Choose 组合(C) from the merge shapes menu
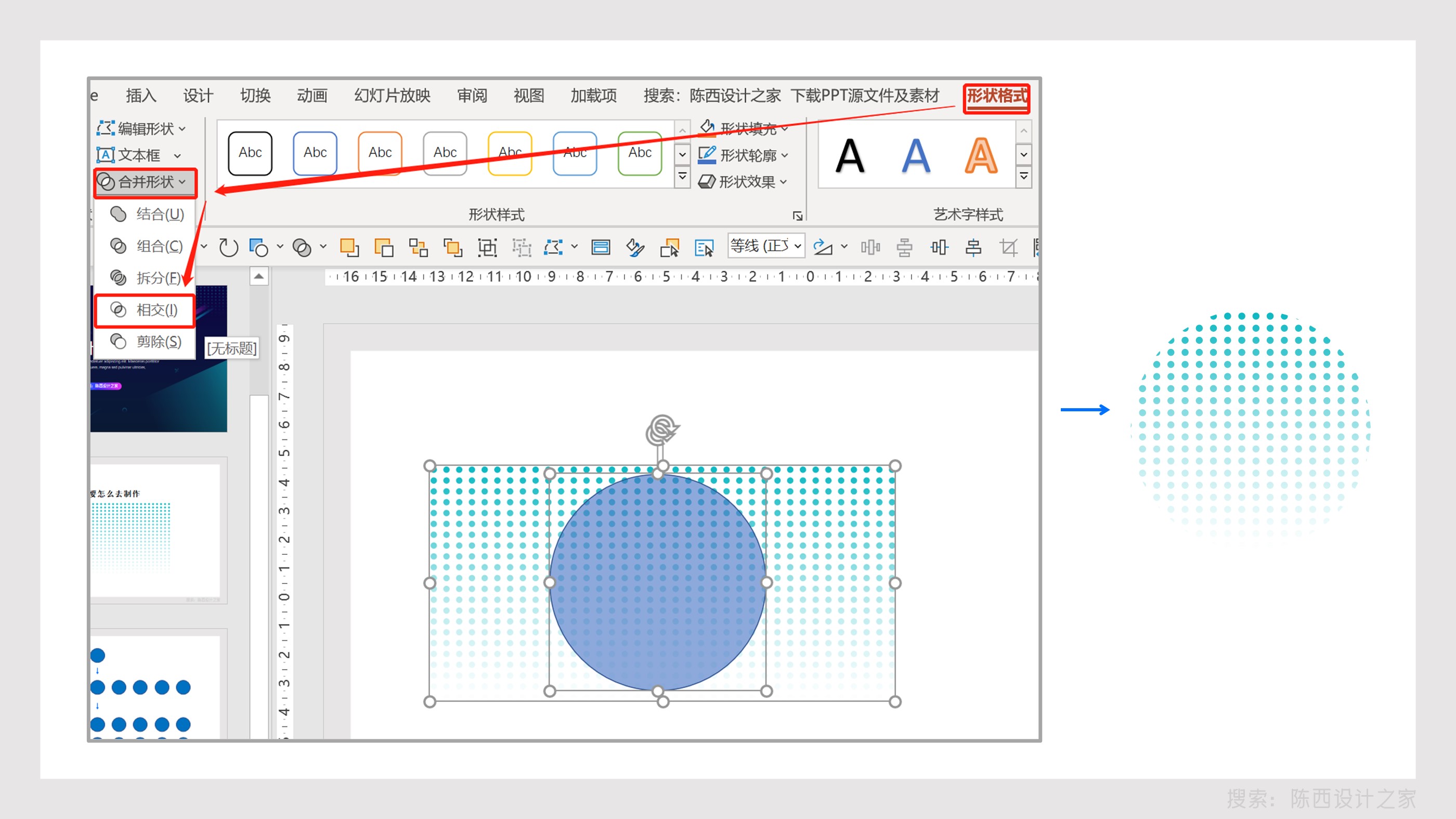 point(145,246)
